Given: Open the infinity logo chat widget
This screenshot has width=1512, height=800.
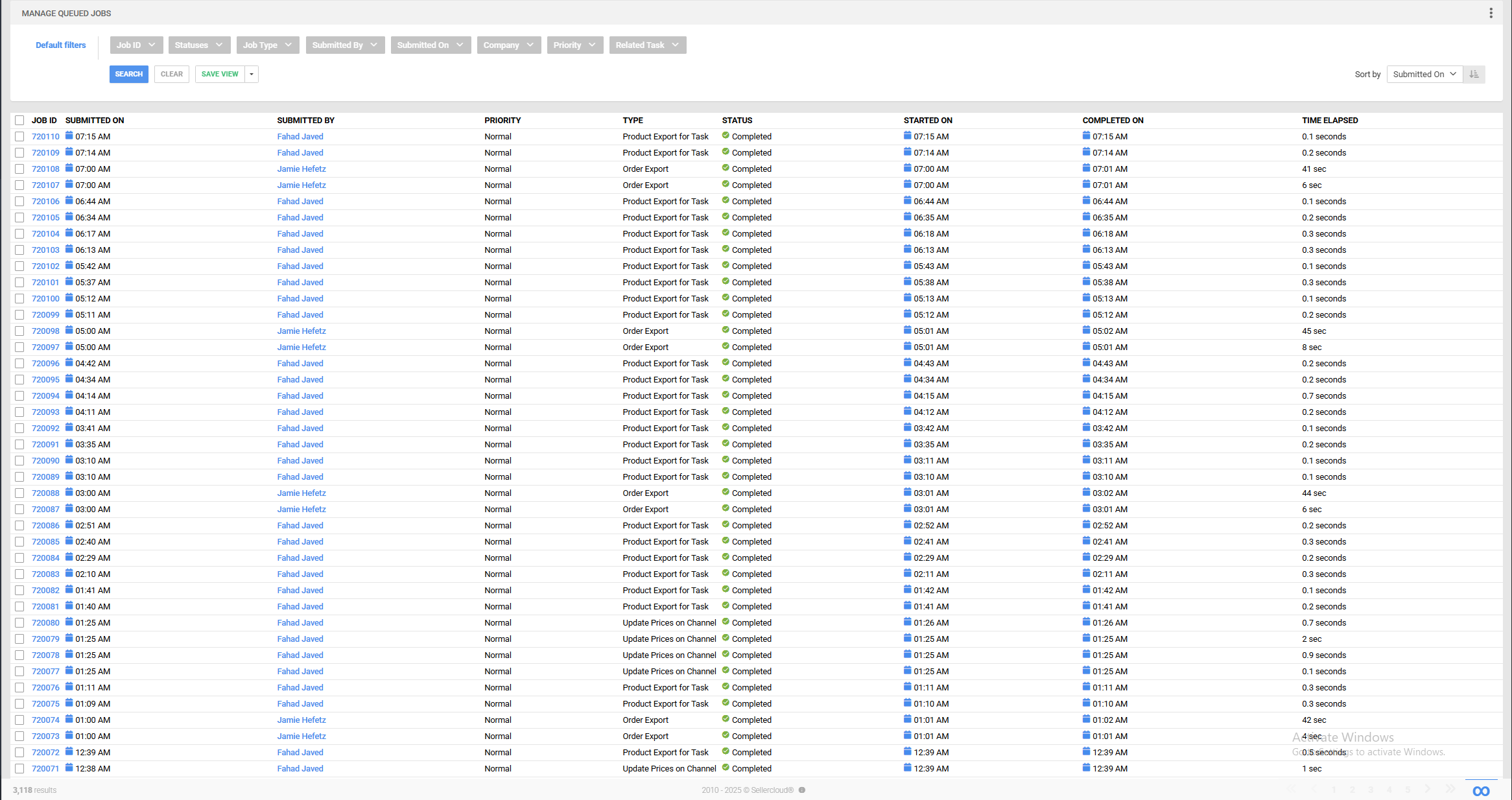Looking at the screenshot, I should pyautogui.click(x=1481, y=791).
